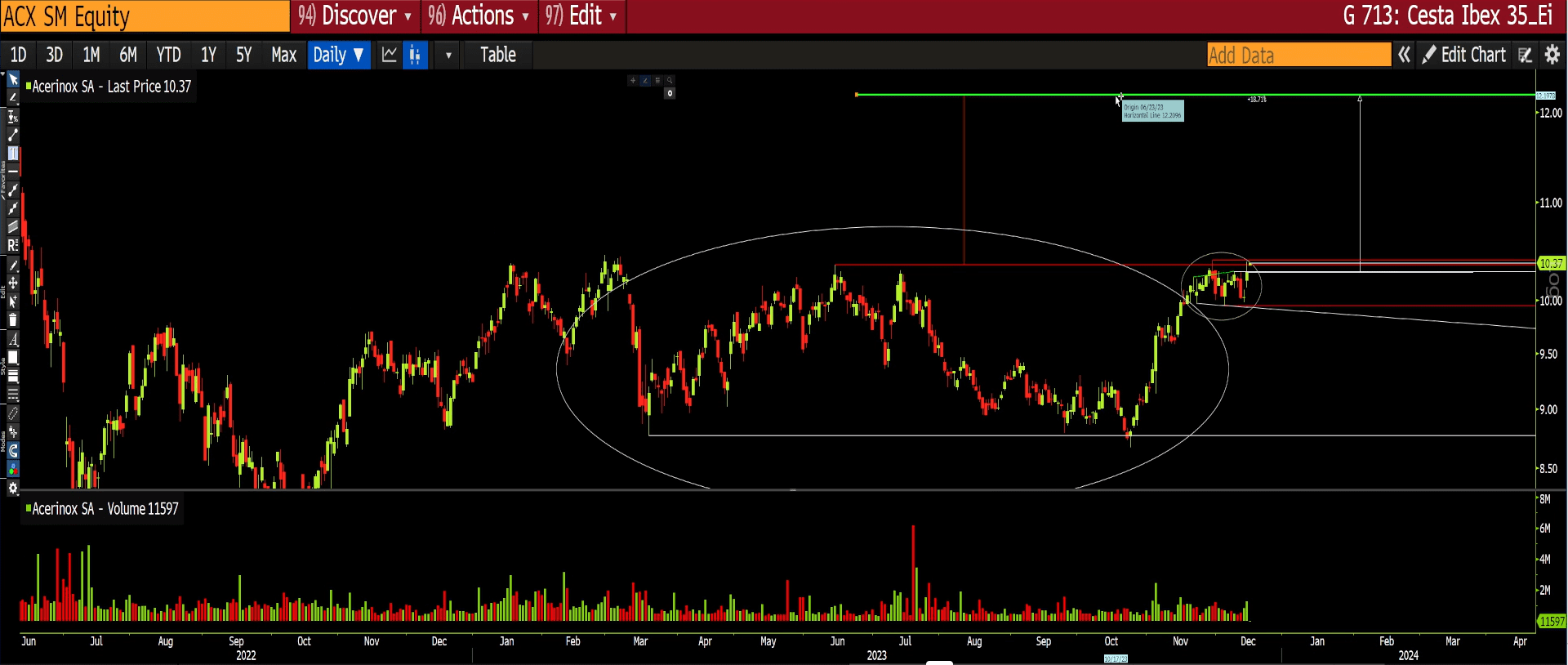Viewport: 1568px width, 665px height.
Task: Select the diagonal channel drawing tool
Action: click(13, 227)
